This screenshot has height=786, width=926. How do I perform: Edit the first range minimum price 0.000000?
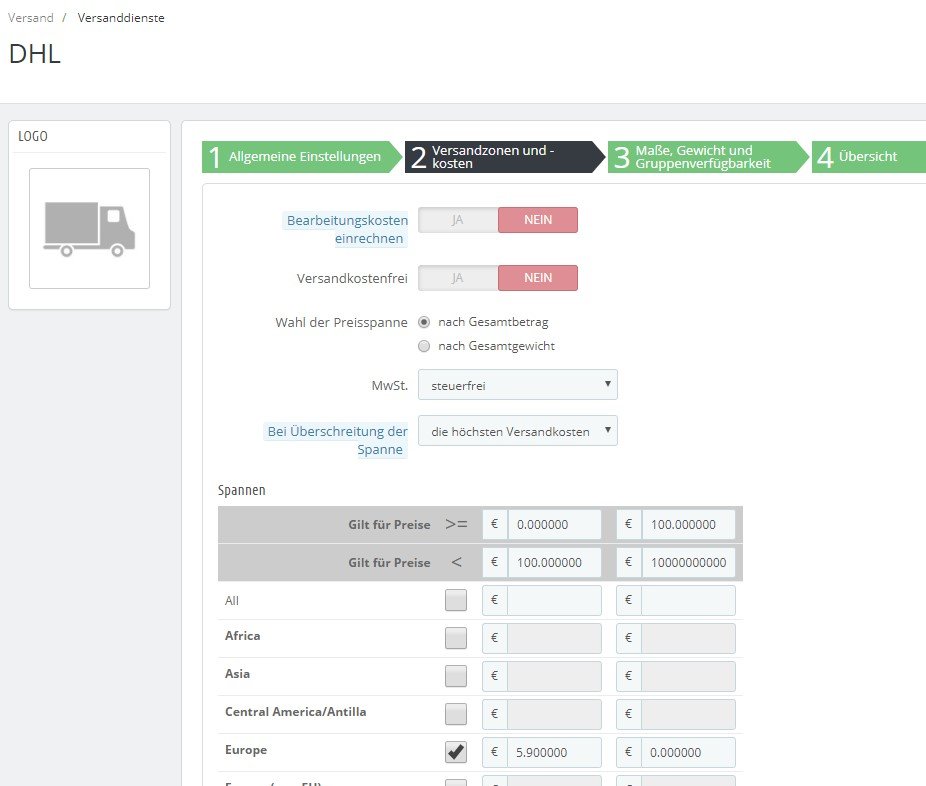click(x=554, y=524)
